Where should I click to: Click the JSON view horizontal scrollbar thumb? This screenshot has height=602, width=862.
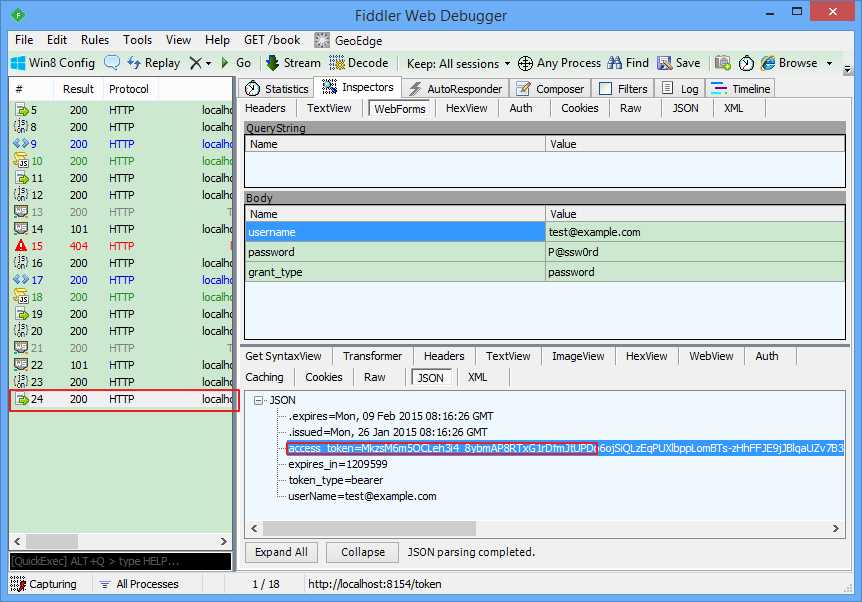[x=369, y=528]
